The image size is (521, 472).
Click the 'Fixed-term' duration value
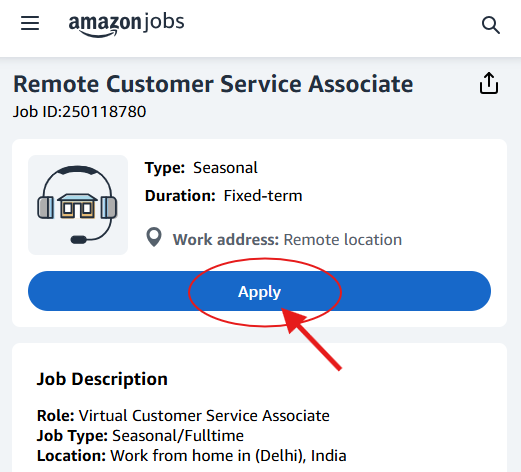[x=263, y=196]
